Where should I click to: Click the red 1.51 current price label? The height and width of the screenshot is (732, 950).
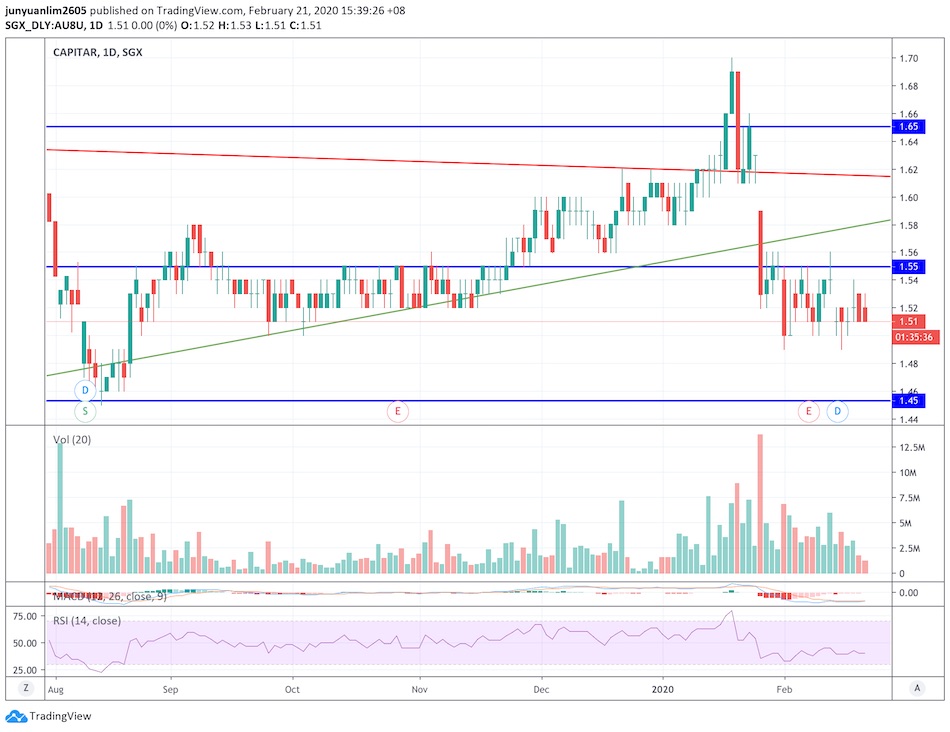[908, 322]
